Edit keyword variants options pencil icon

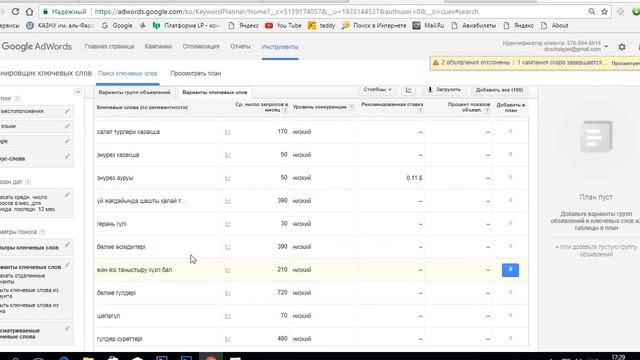[x=67, y=265]
